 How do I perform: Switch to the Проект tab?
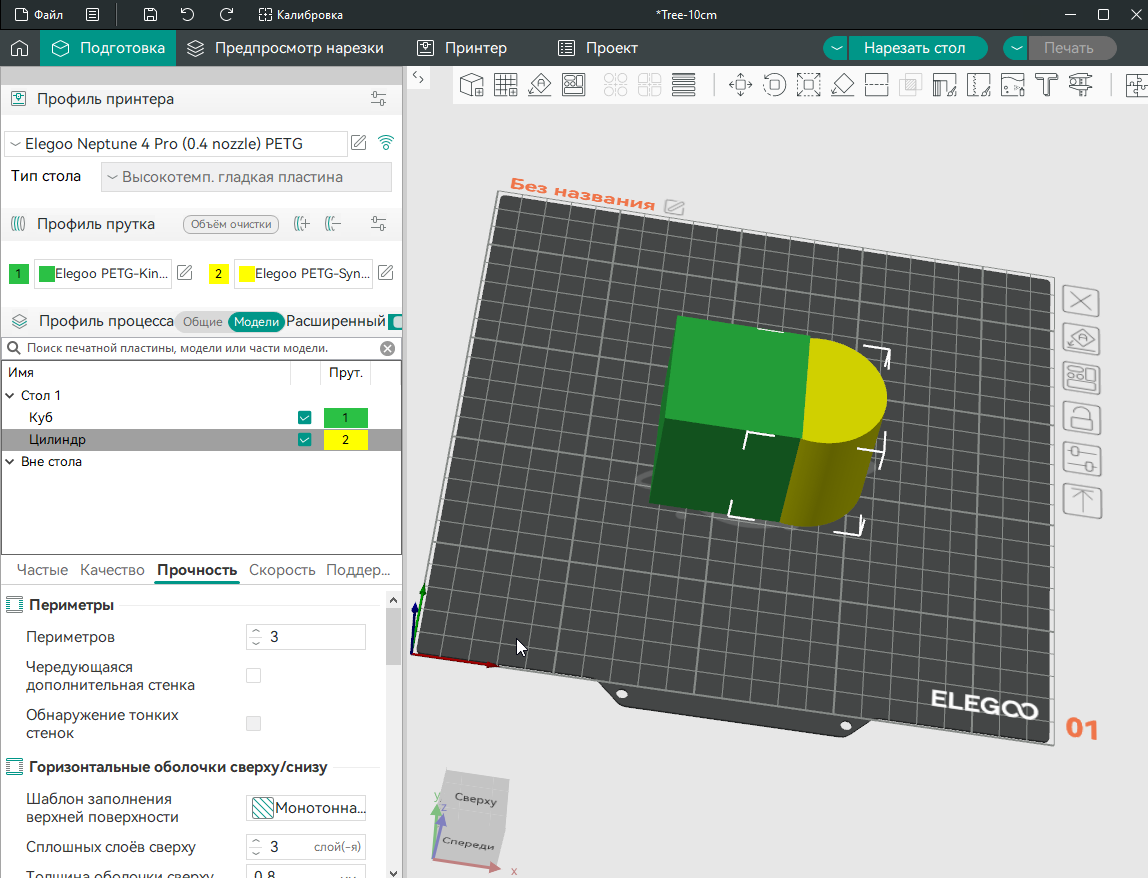(x=598, y=48)
